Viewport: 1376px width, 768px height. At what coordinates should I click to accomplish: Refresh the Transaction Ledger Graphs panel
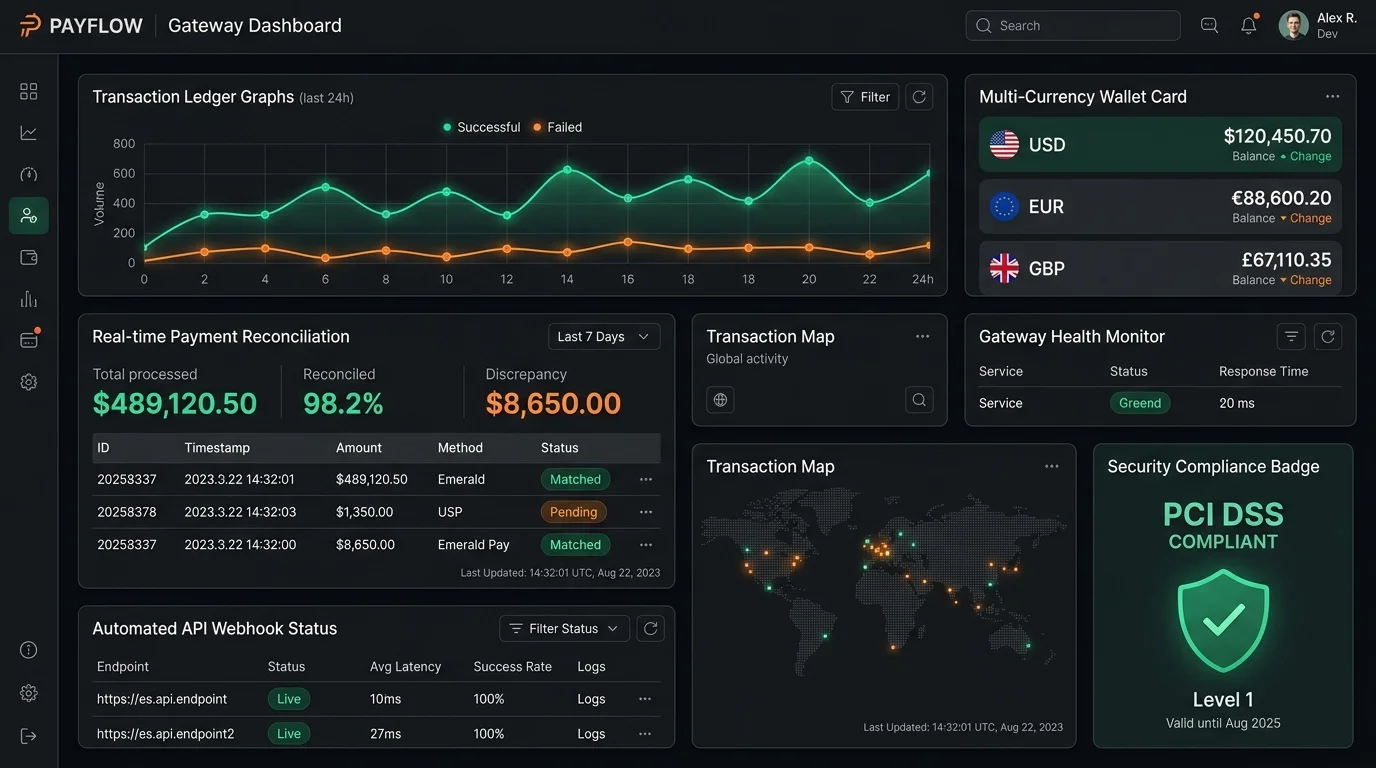pyautogui.click(x=919, y=97)
